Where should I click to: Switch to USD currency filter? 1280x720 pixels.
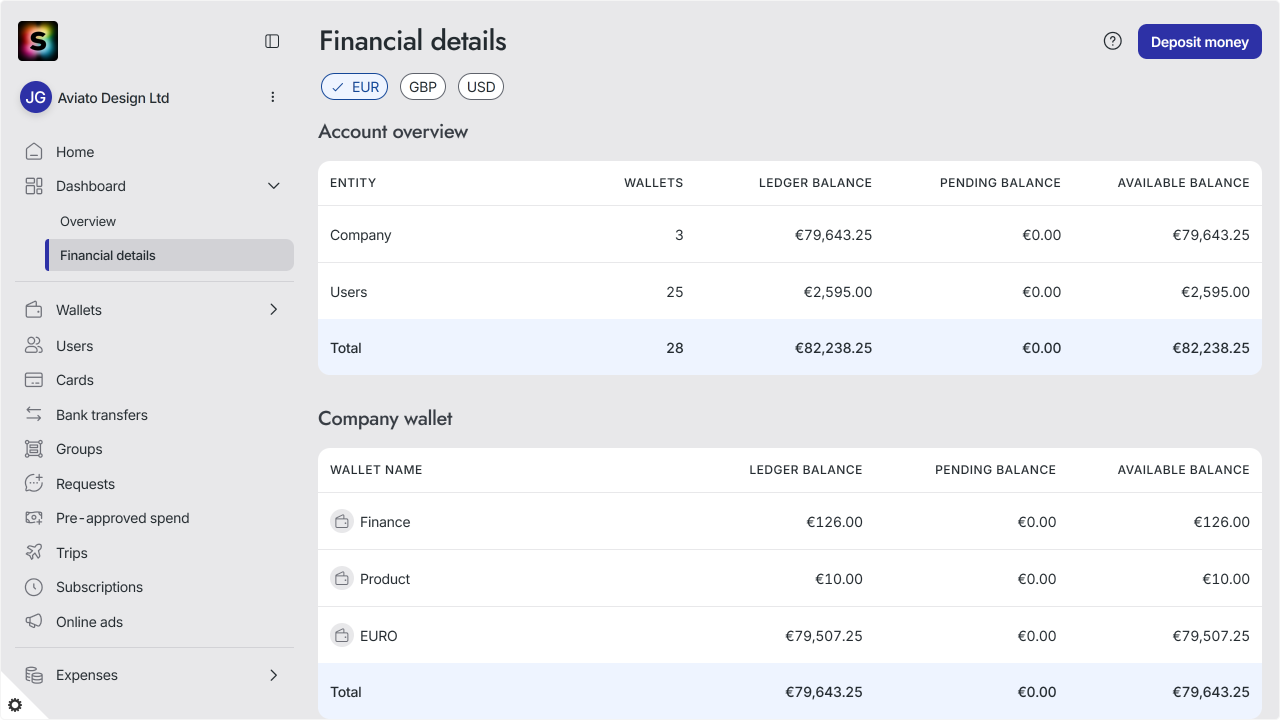tap(481, 87)
